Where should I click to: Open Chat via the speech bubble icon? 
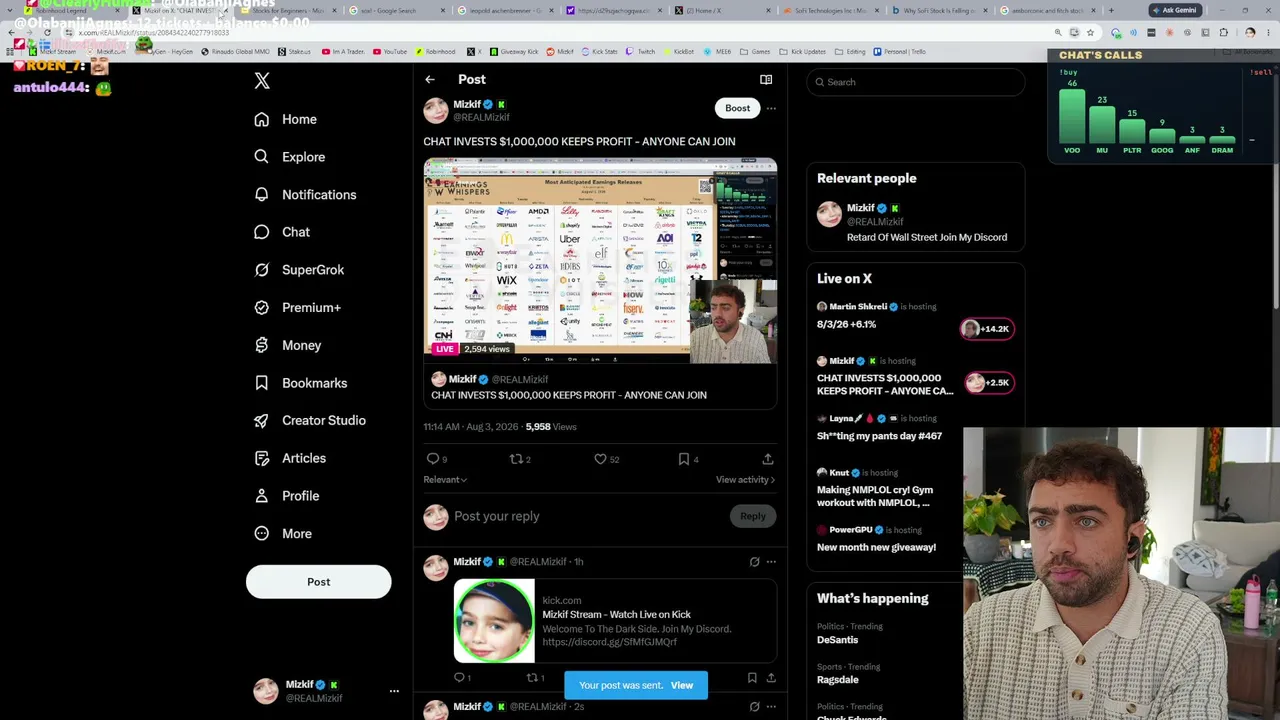coord(262,232)
